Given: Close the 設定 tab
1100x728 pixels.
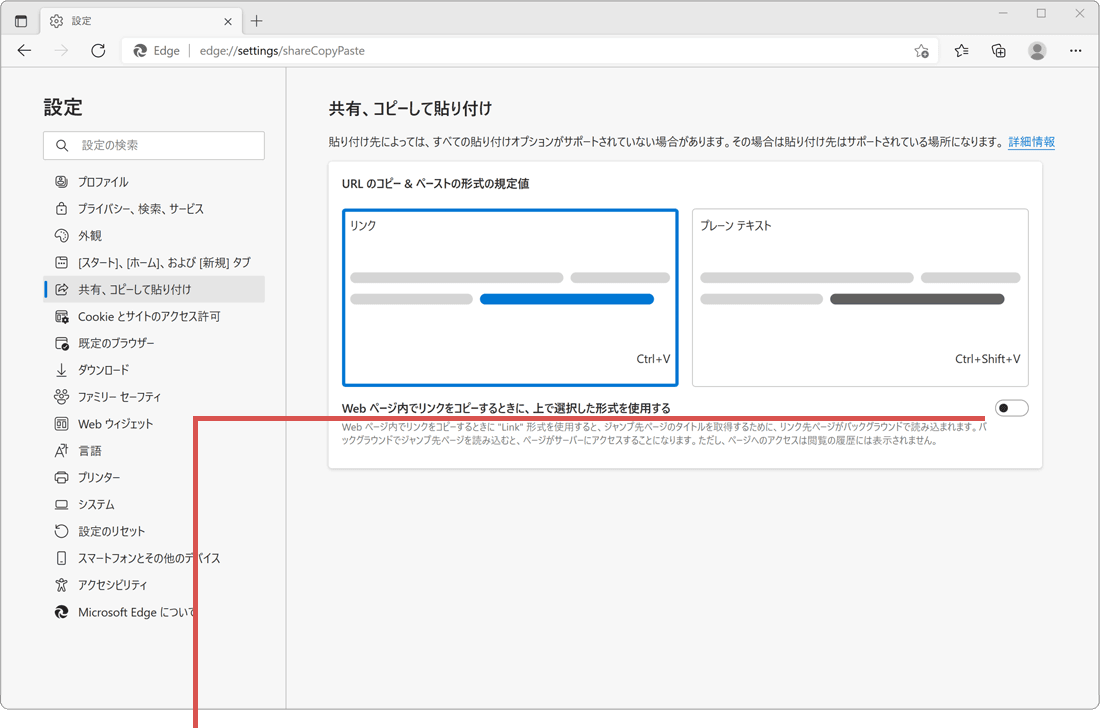Looking at the screenshot, I should pos(228,22).
